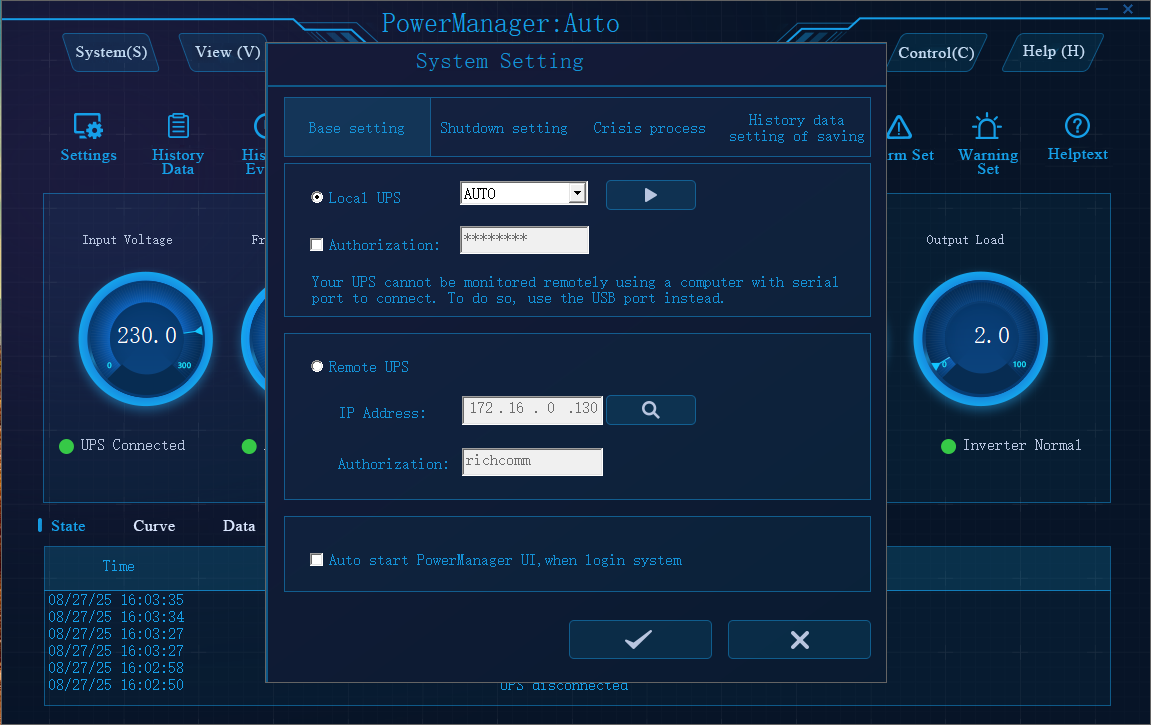Enable Auto start PowerManager UI checkbox
This screenshot has width=1151, height=725.
coord(317,560)
